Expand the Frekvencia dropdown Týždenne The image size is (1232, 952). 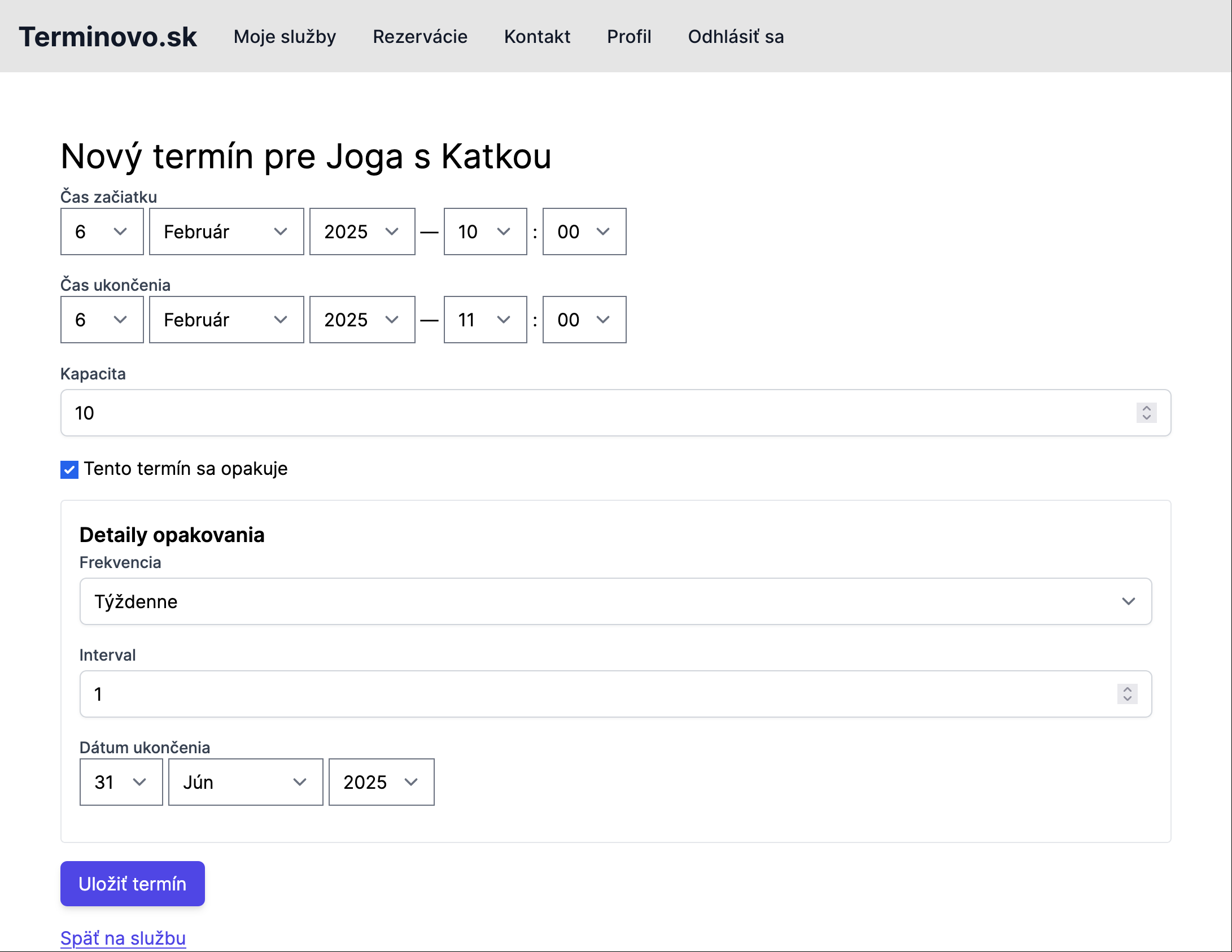[x=615, y=601]
